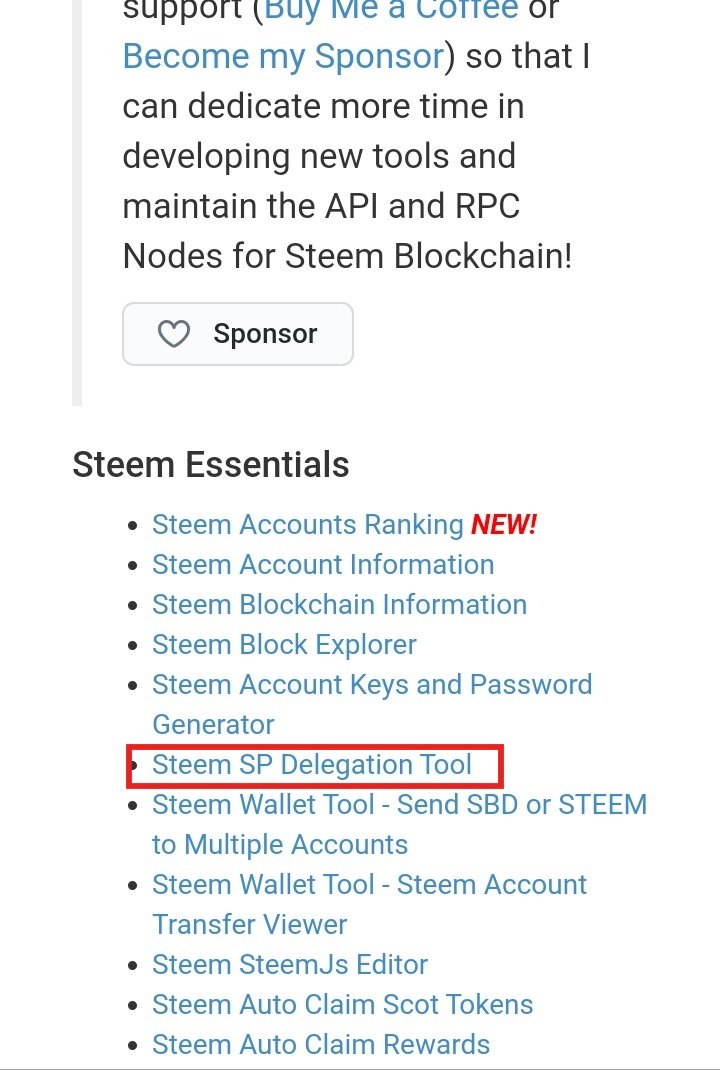Open Steem Accounts Ranking link
The width and height of the screenshot is (720, 1070).
click(x=308, y=525)
